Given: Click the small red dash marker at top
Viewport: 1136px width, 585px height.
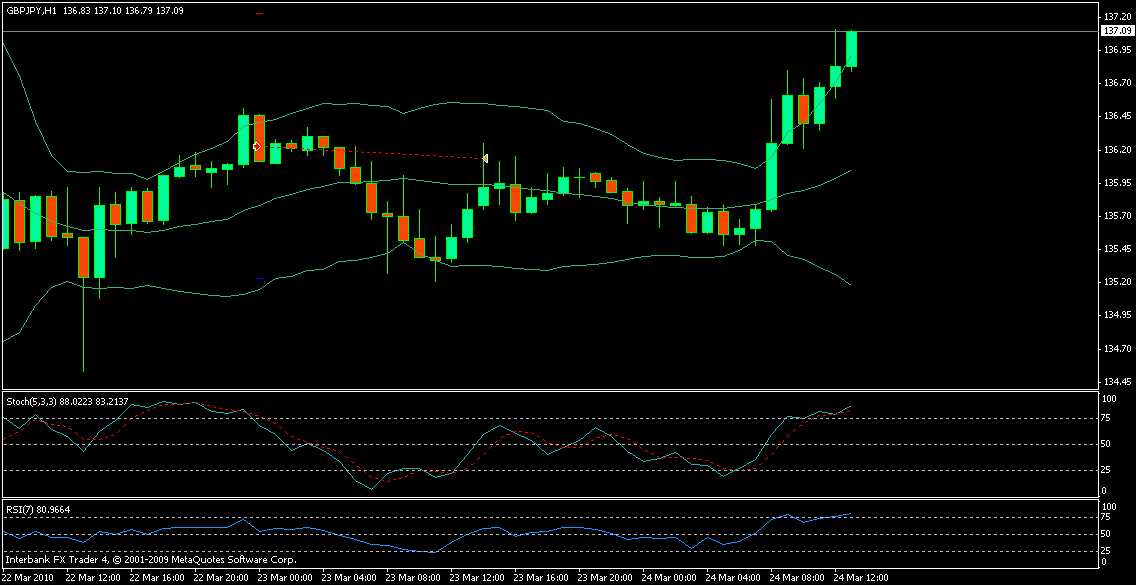Looking at the screenshot, I should [x=260, y=13].
